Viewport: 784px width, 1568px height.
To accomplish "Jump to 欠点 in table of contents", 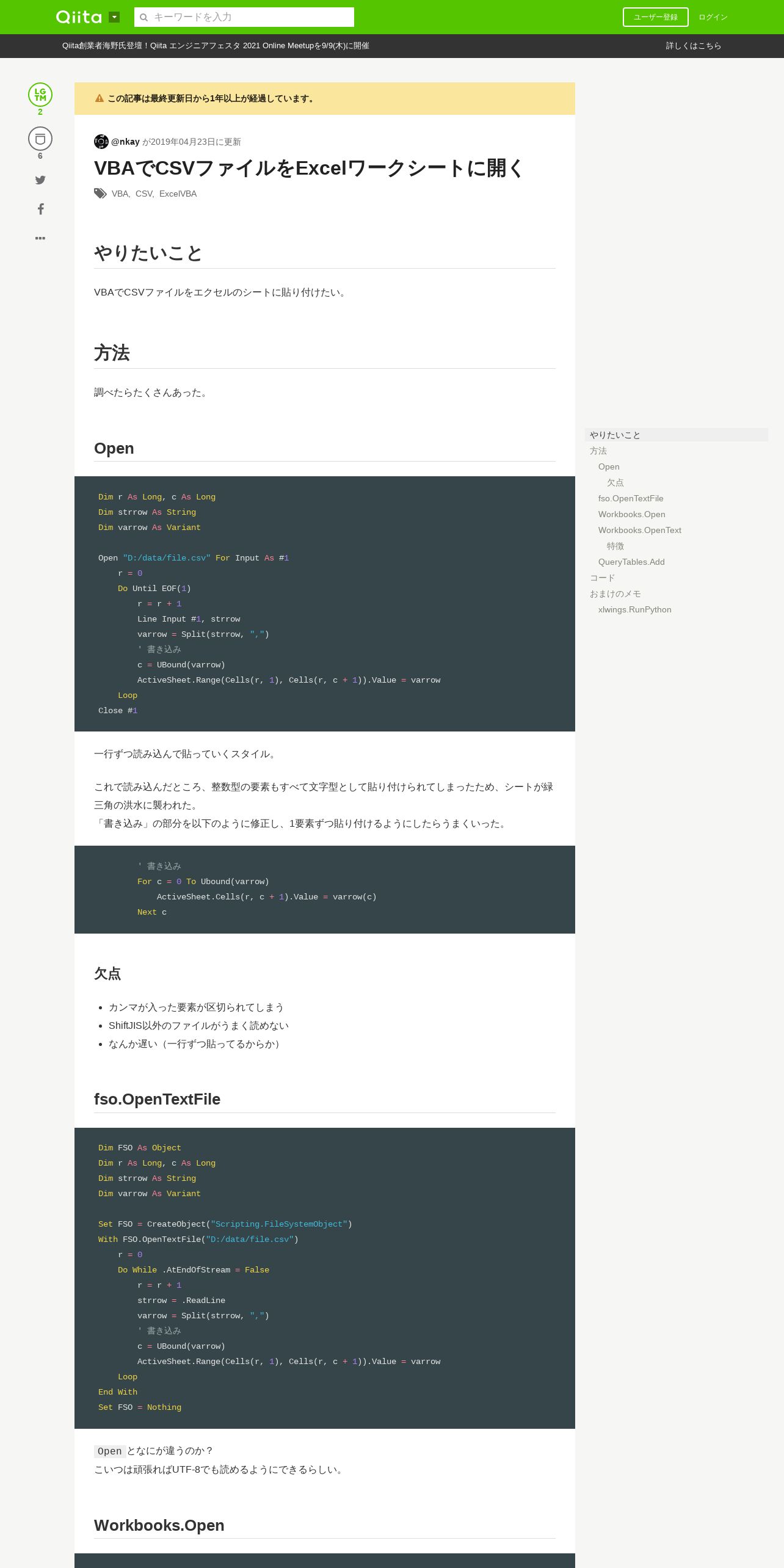I will [615, 482].
